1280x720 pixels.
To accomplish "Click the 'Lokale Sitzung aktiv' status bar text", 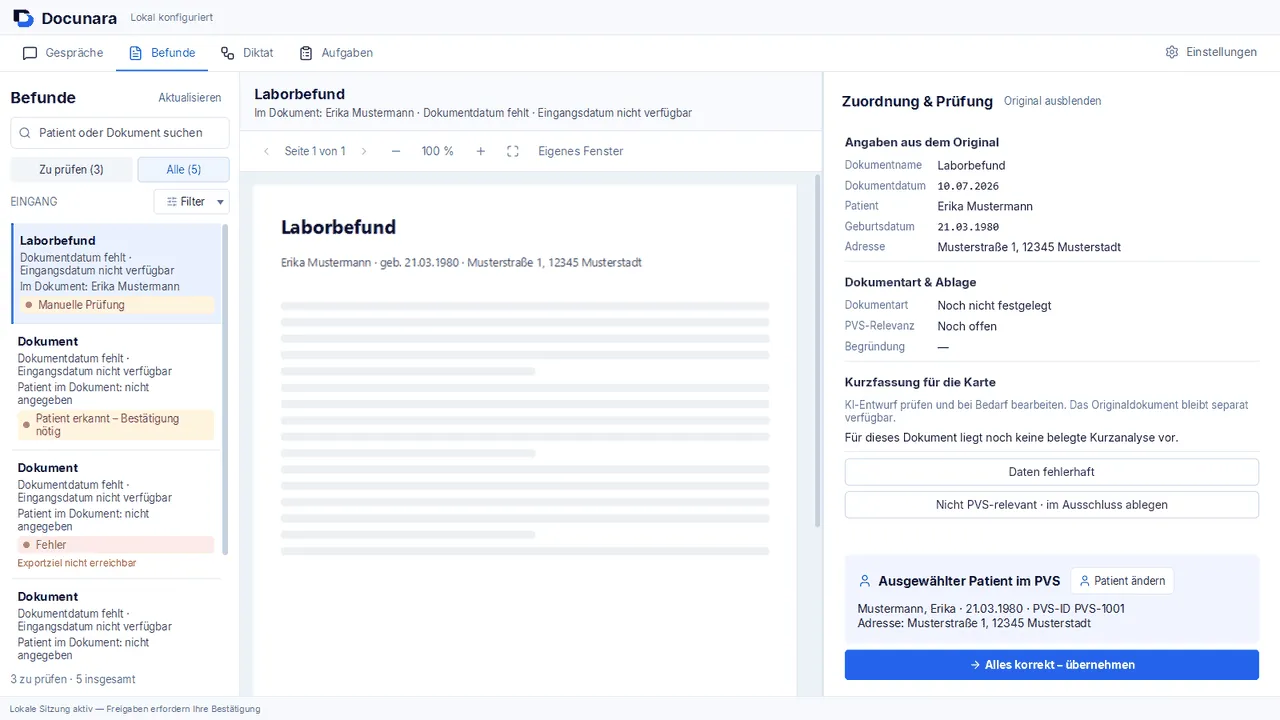I will pyautogui.click(x=135, y=709).
